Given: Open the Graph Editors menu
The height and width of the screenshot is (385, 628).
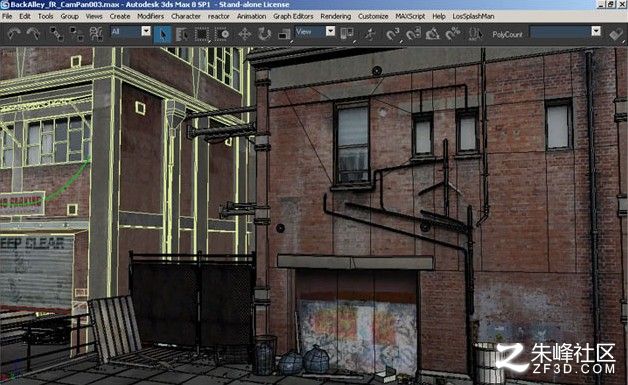Looking at the screenshot, I should 293,16.
